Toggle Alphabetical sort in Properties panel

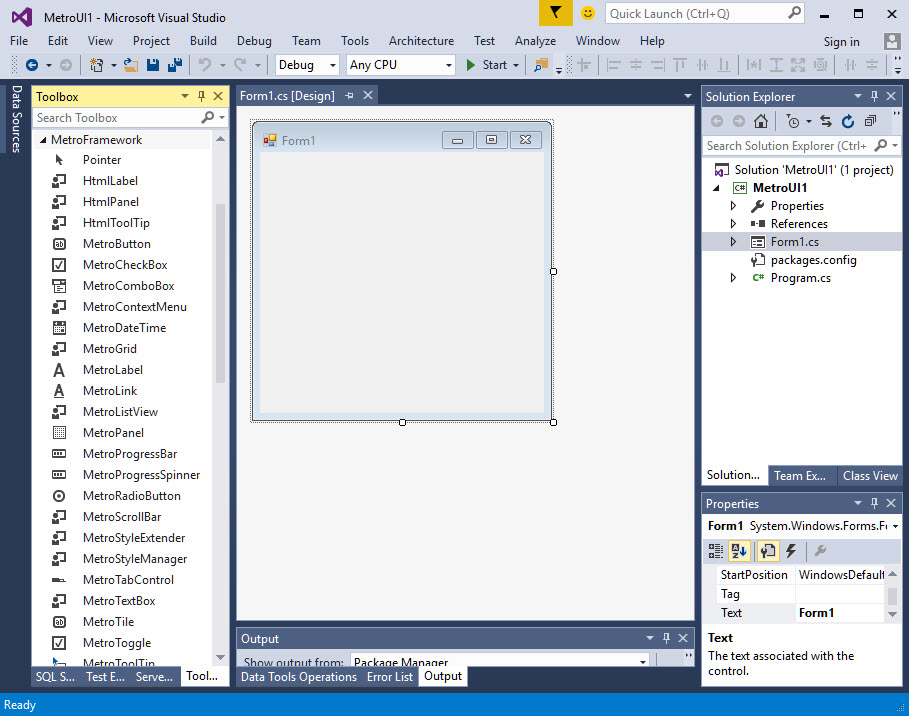point(739,551)
